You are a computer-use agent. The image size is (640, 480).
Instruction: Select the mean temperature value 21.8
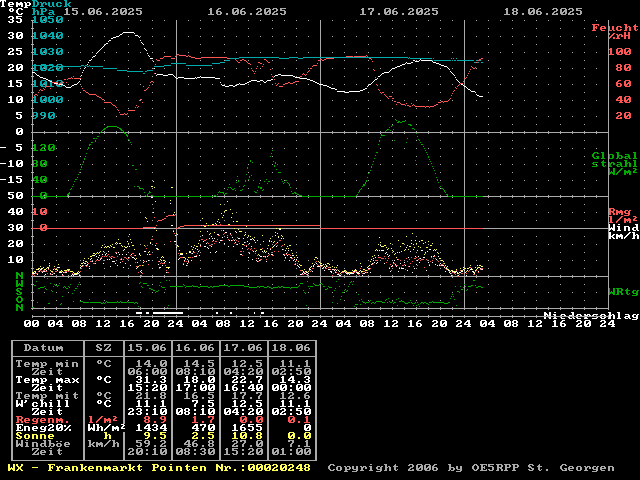[151, 396]
